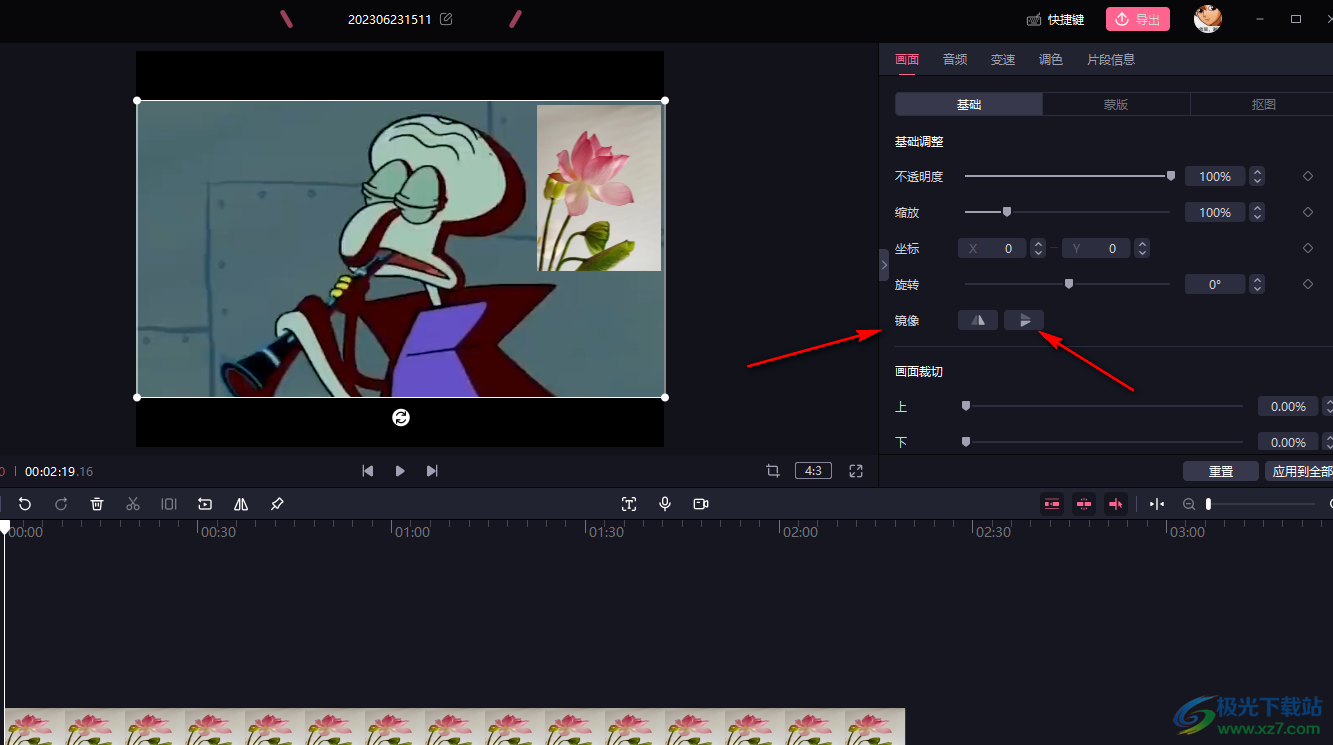The height and width of the screenshot is (745, 1333).
Task: Click the scissors split icon
Action: tap(133, 504)
